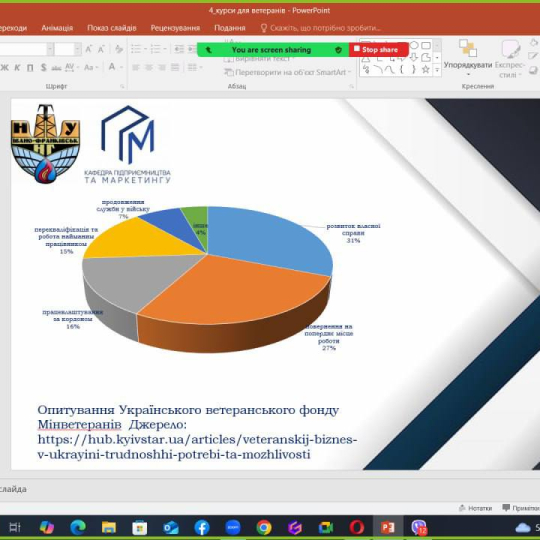Open Paragraph dialog launcher in Абзац group
This screenshot has width=540, height=540.
click(351, 86)
